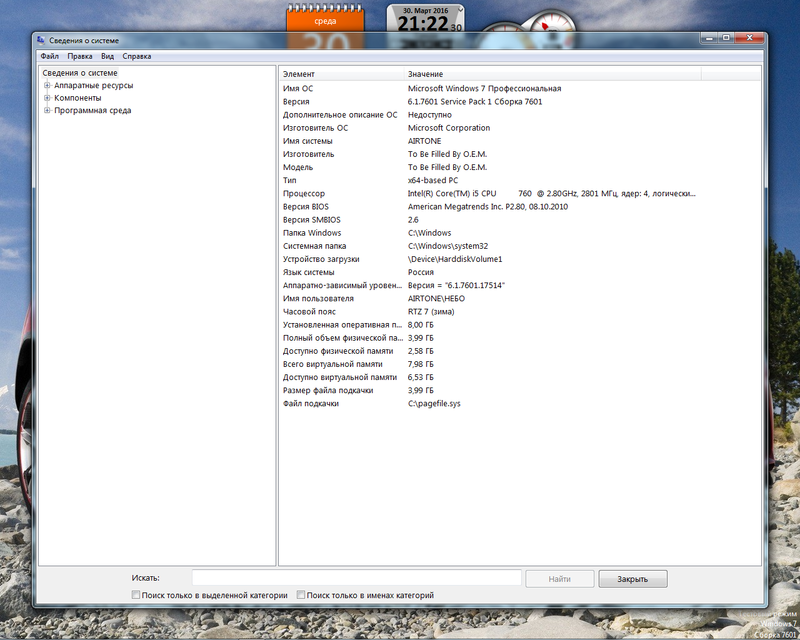Select the Процессор row label
The image size is (800, 640).
pos(304,193)
